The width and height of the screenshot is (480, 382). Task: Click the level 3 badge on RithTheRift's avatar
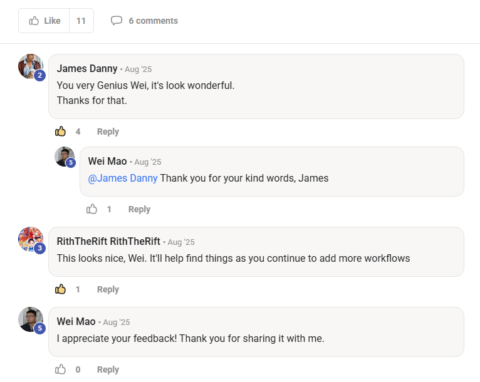point(40,248)
